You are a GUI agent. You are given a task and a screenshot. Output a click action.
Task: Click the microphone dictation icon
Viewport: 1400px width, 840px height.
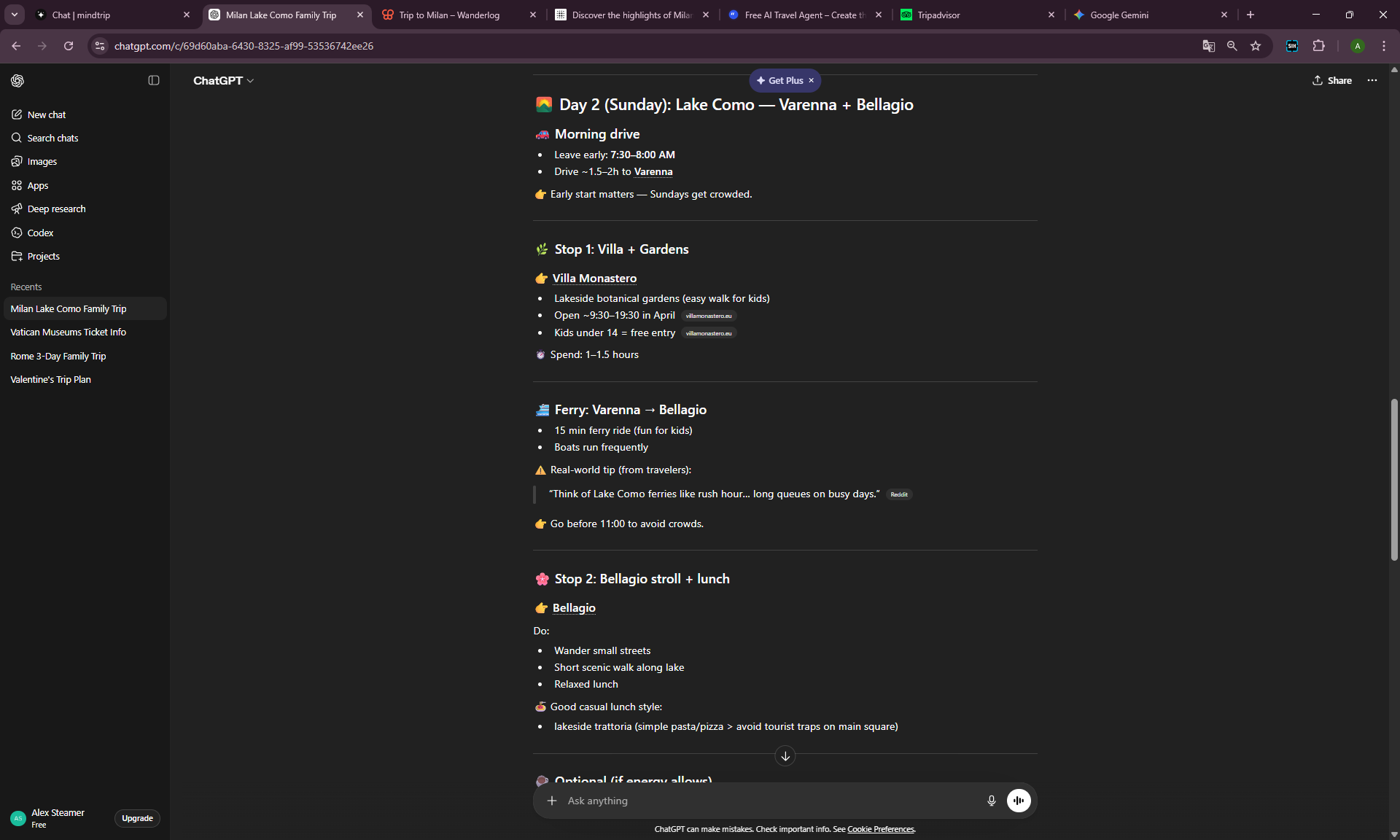coord(991,801)
